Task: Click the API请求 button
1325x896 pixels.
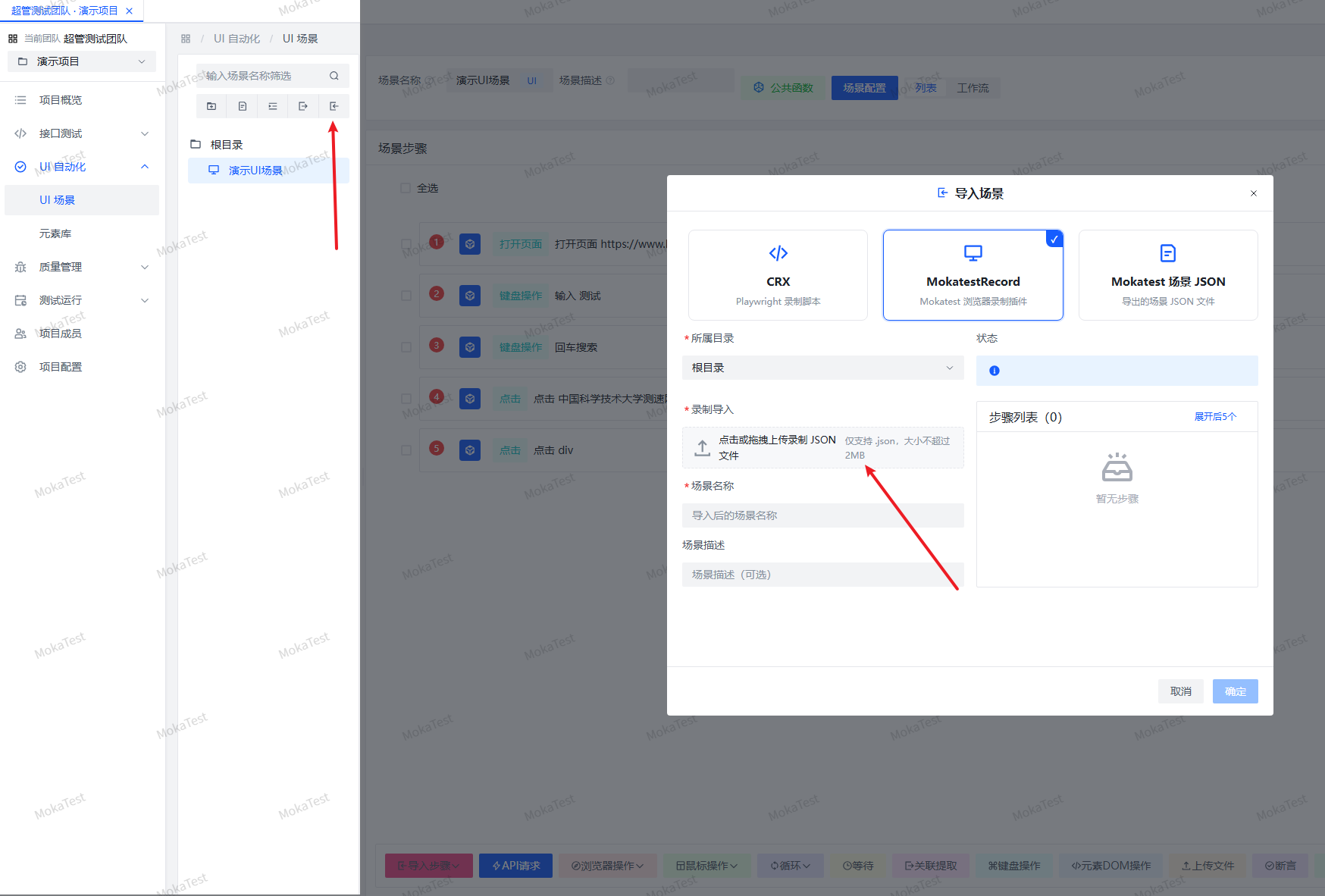Action: 515,866
